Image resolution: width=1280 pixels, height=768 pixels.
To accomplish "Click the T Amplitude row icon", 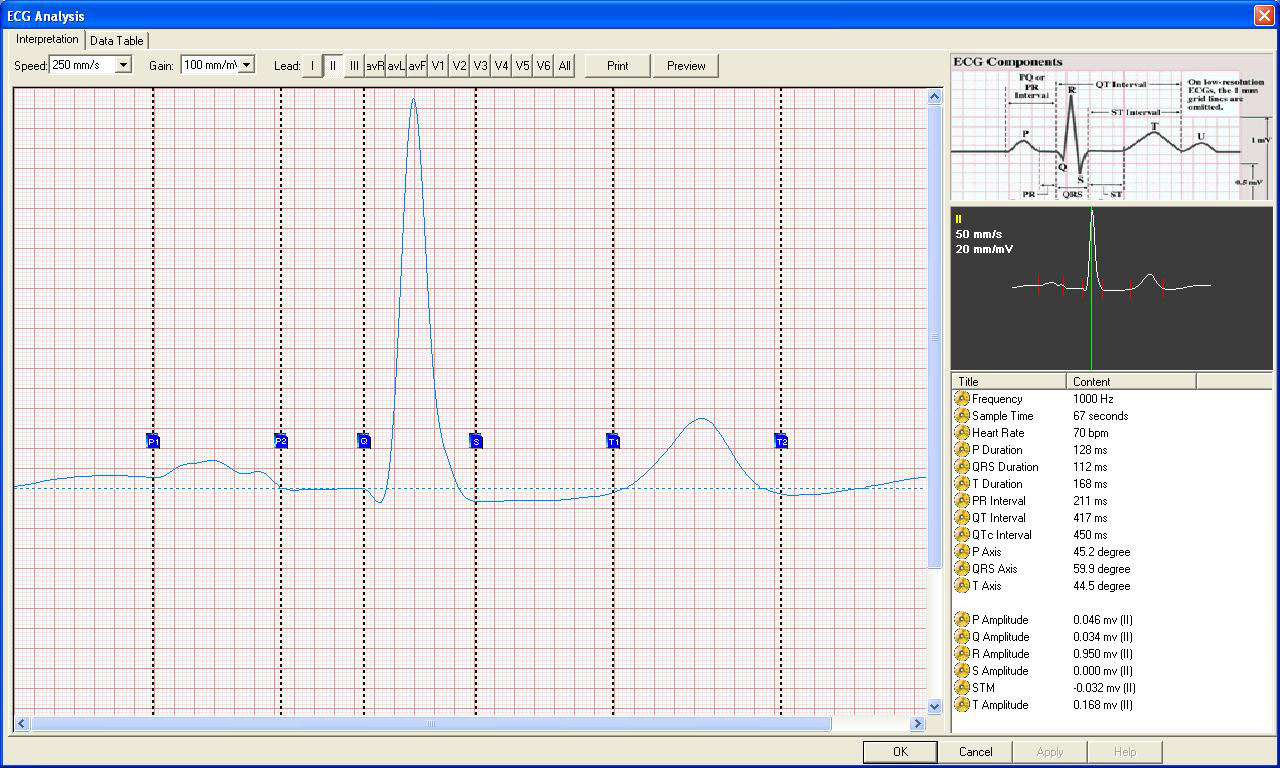I will tap(962, 705).
